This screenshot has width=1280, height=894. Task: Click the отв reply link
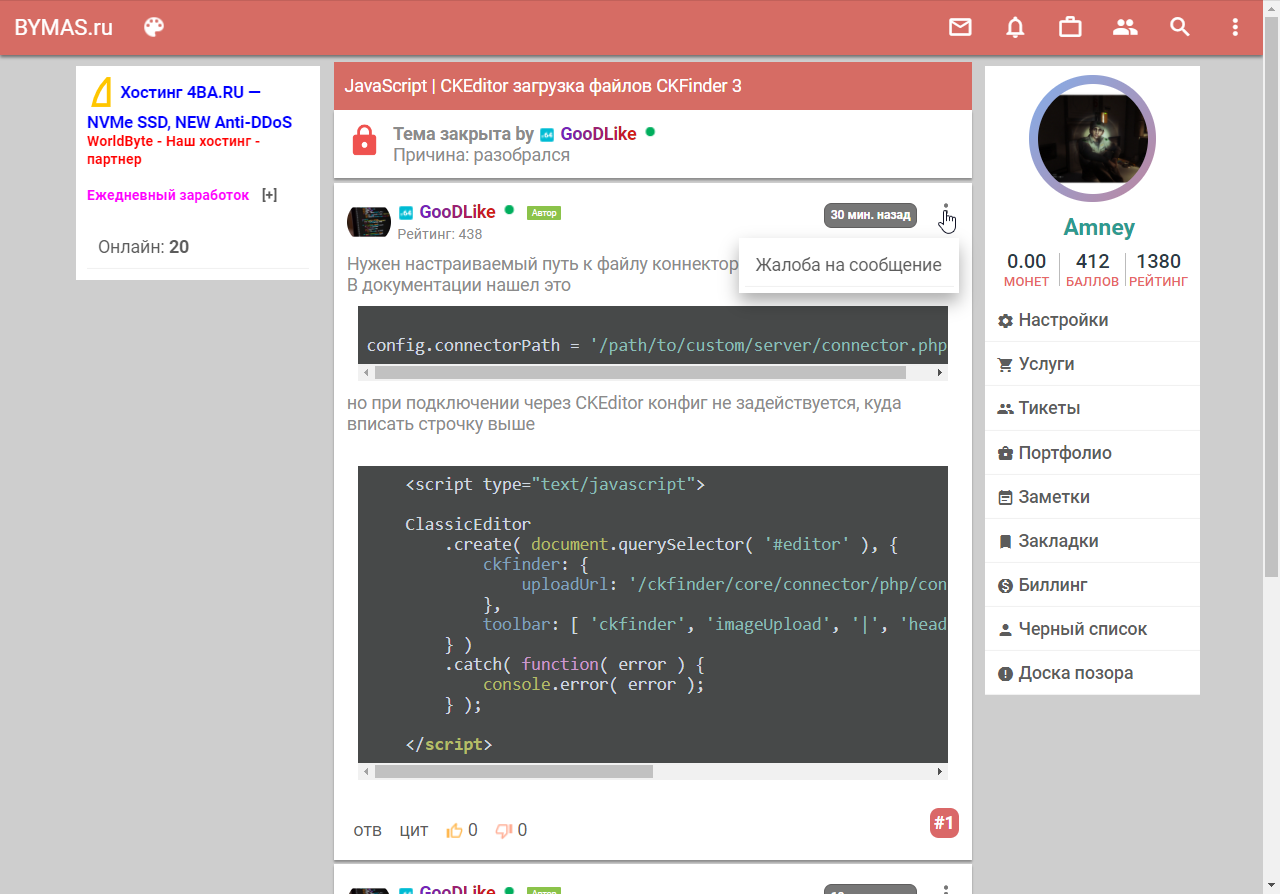point(367,830)
